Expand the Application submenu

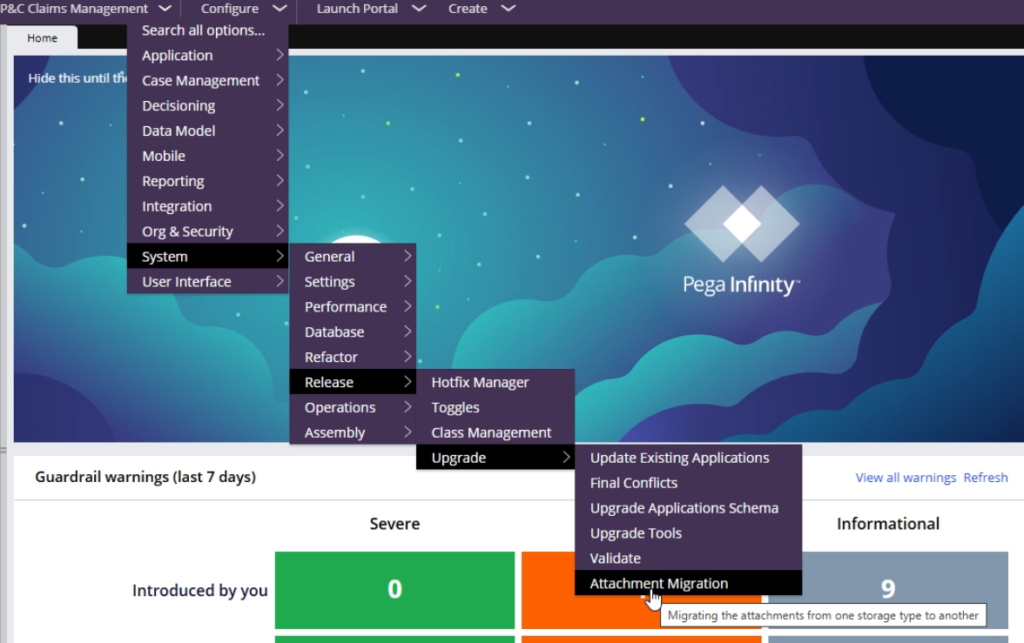point(208,55)
